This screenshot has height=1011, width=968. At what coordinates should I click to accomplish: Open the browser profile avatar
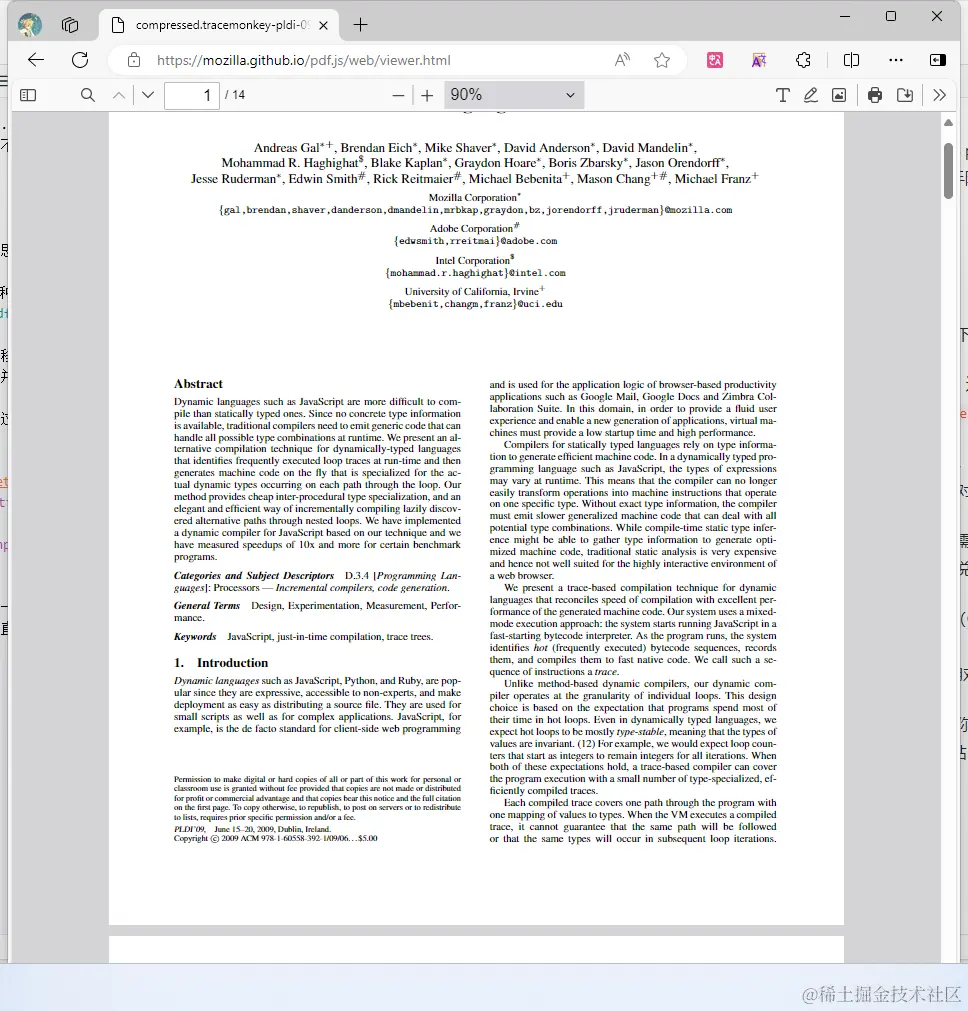tap(30, 25)
